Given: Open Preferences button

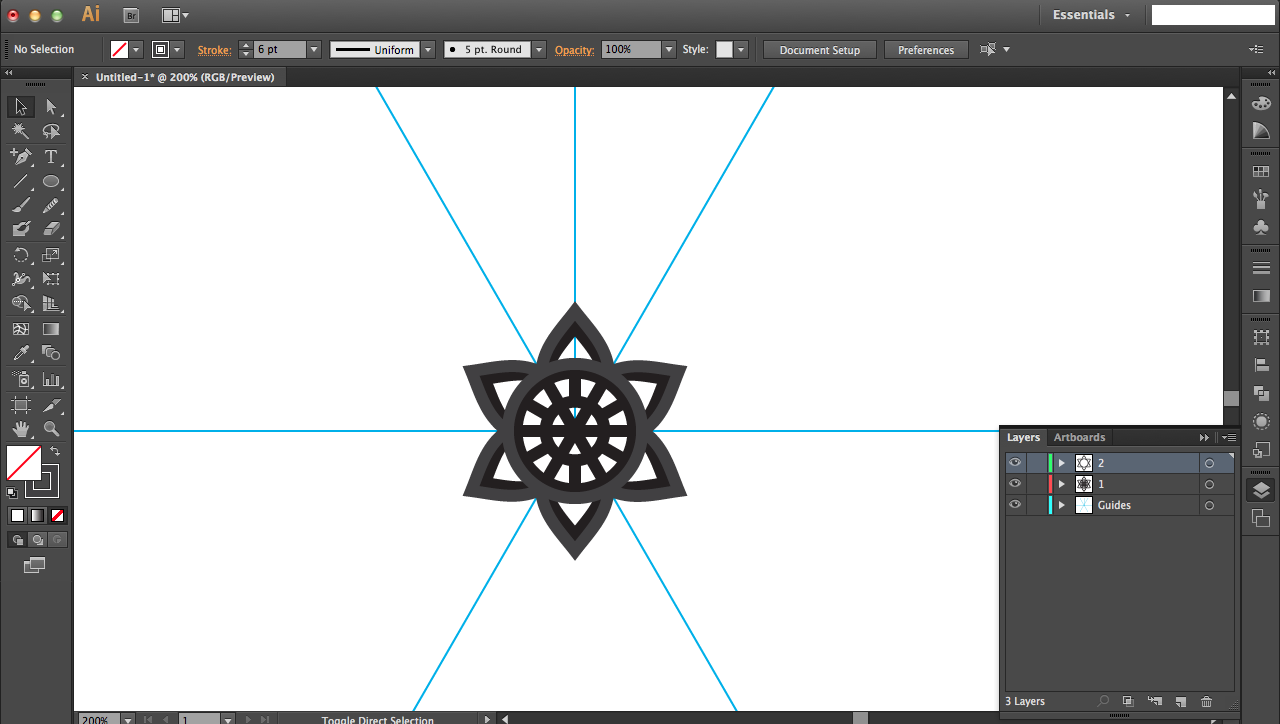Looking at the screenshot, I should pyautogui.click(x=926, y=50).
